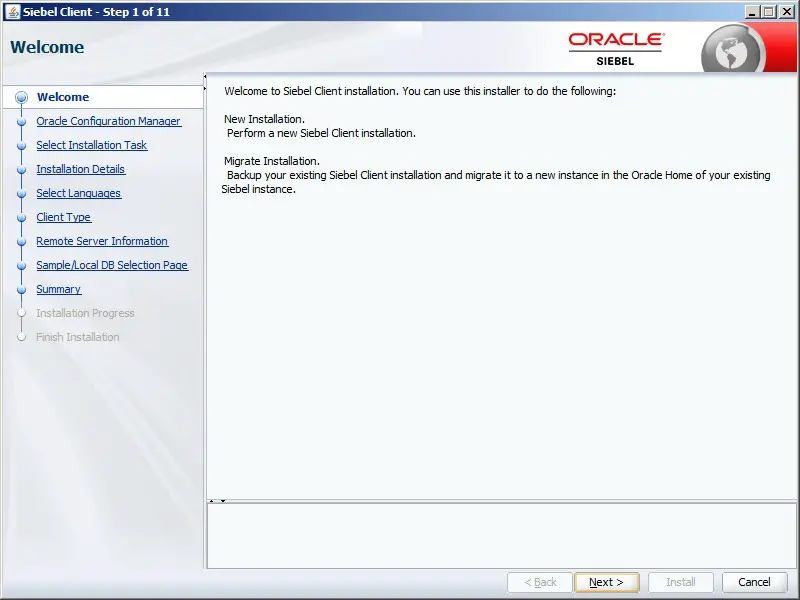Maximize the Siebel Client installer window
The height and width of the screenshot is (600, 800).
769,12
